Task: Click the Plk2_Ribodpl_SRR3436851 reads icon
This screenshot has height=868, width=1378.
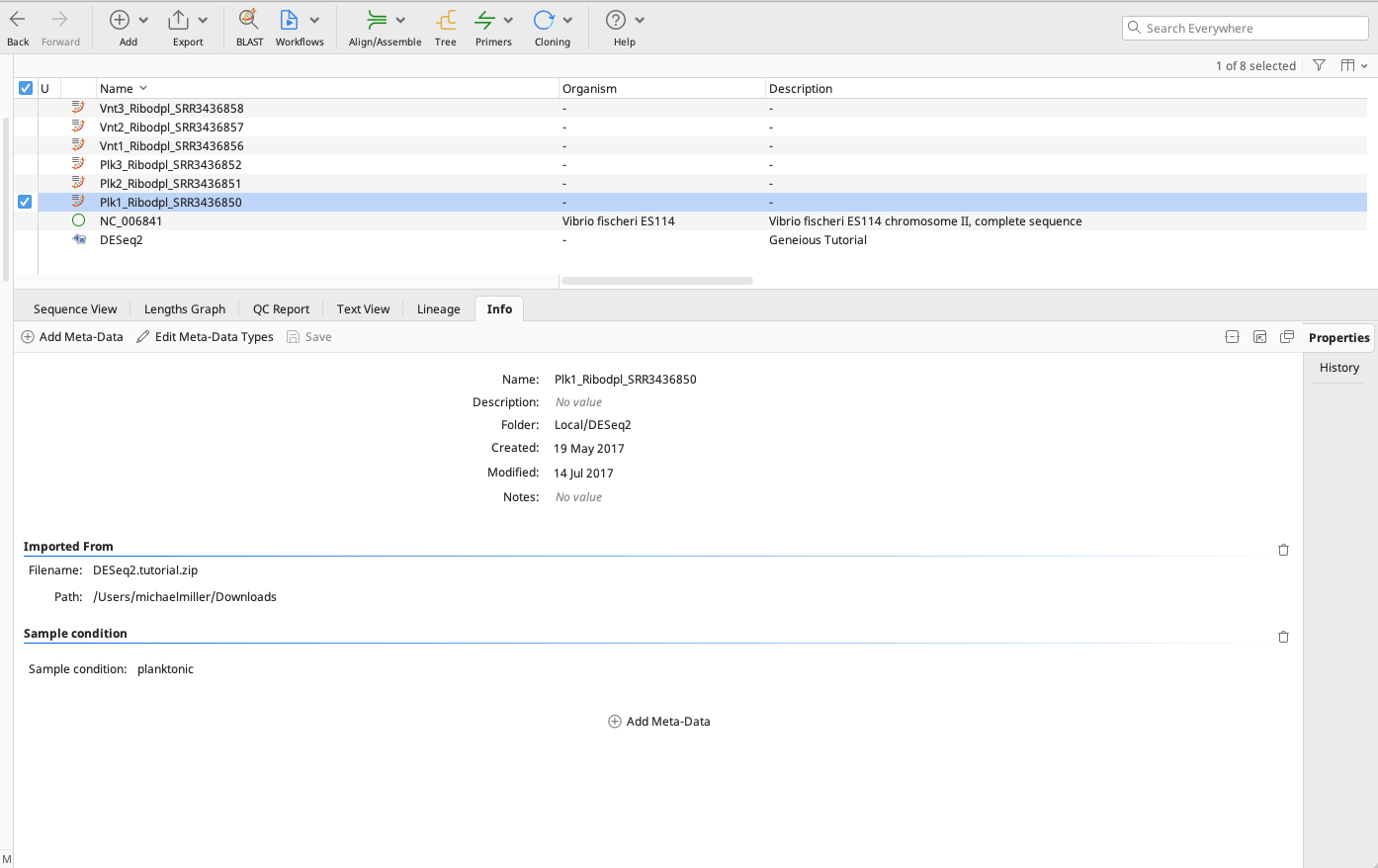Action: point(79,183)
